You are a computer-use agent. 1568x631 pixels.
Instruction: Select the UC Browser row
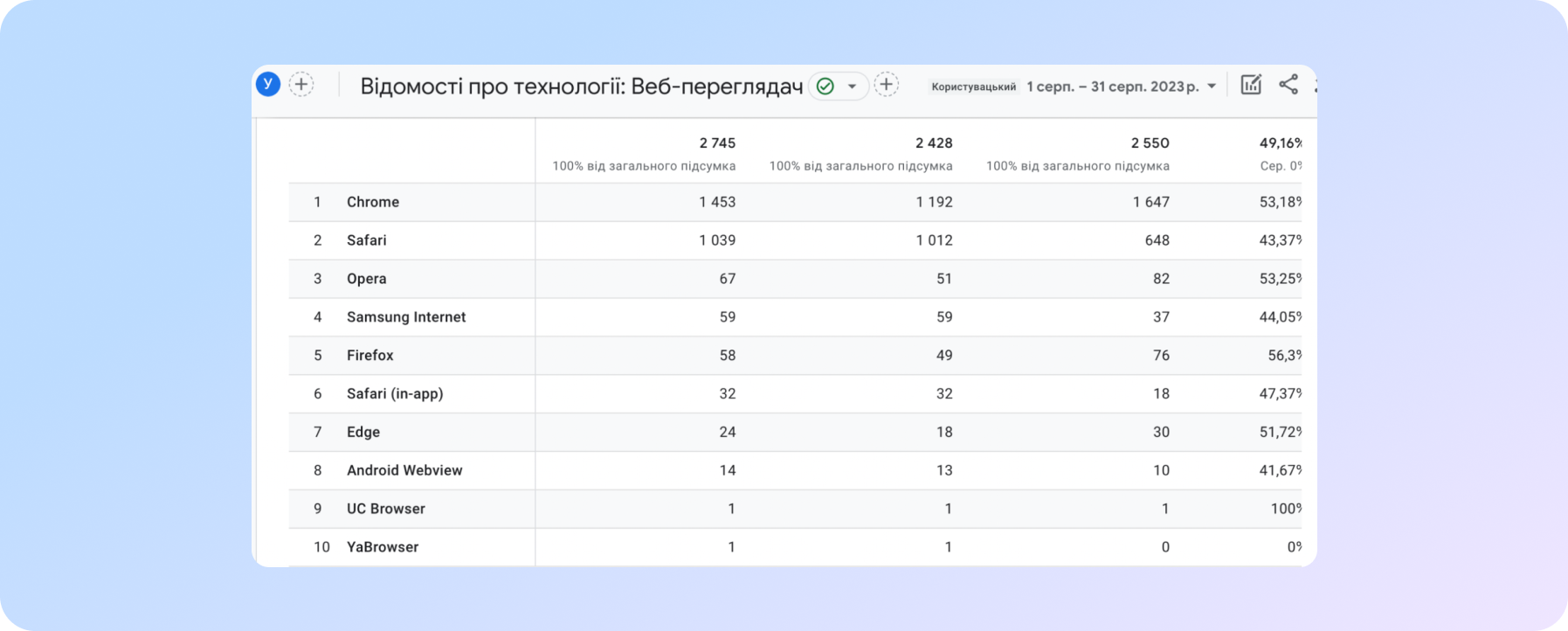(x=795, y=509)
